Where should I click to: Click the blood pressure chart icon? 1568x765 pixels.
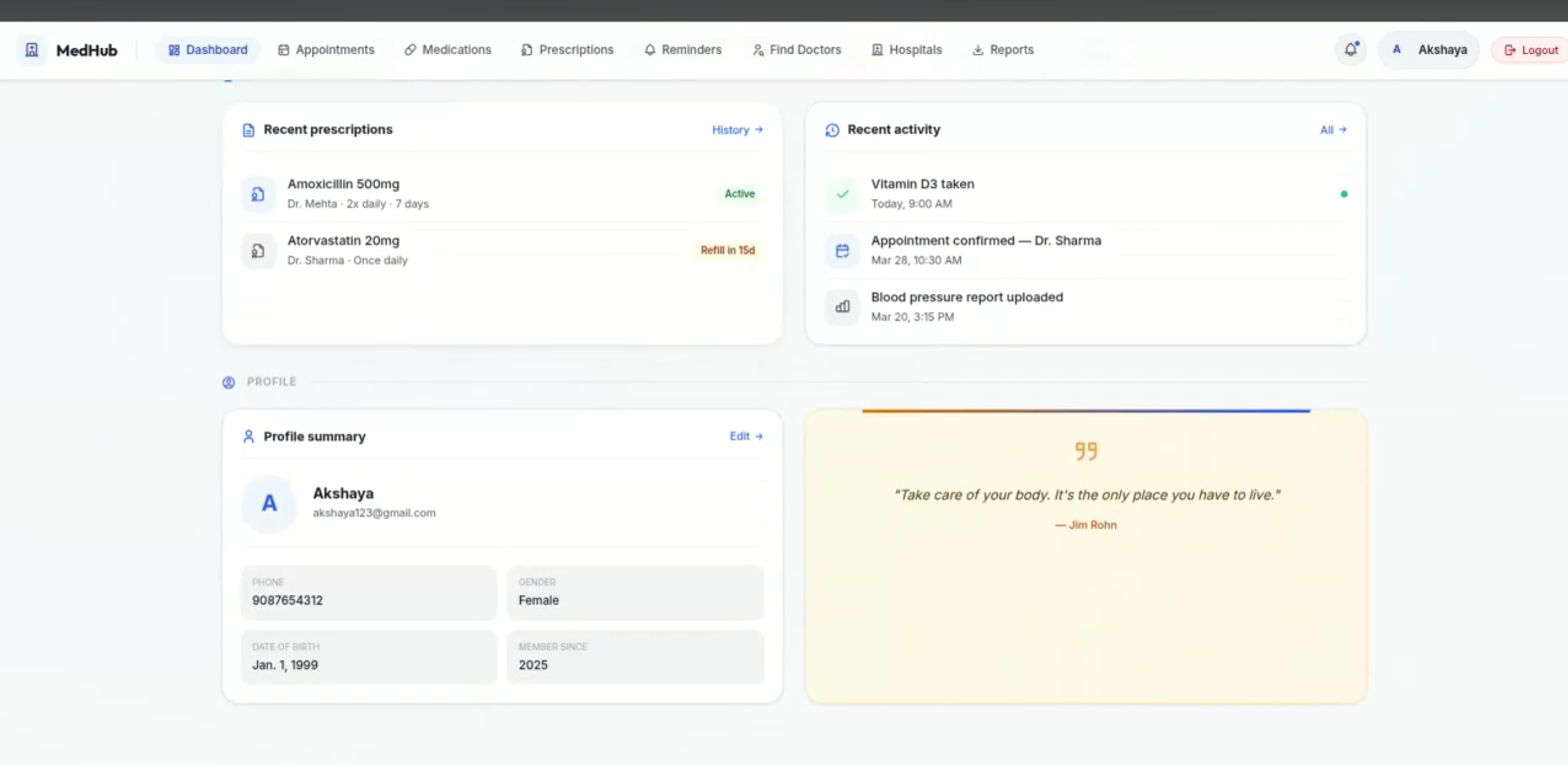(842, 307)
